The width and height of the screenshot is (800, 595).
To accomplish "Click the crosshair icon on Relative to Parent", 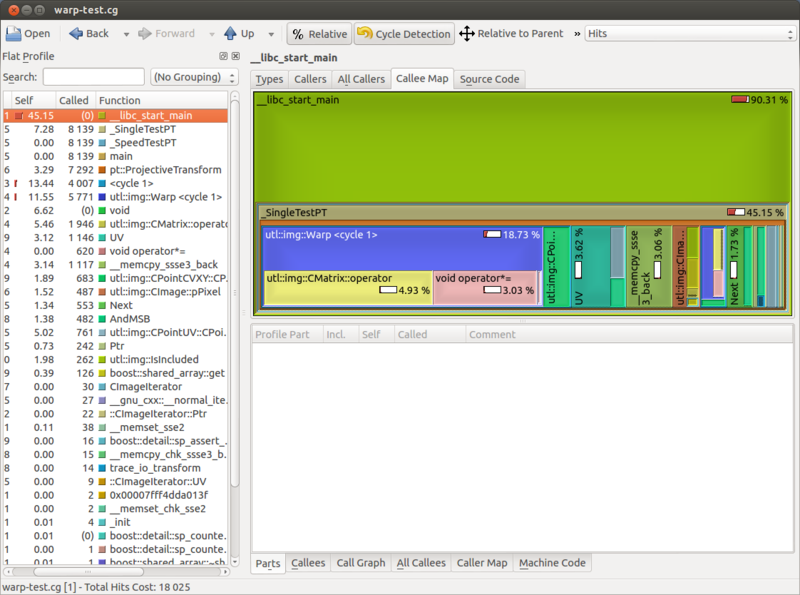I will (x=467, y=33).
